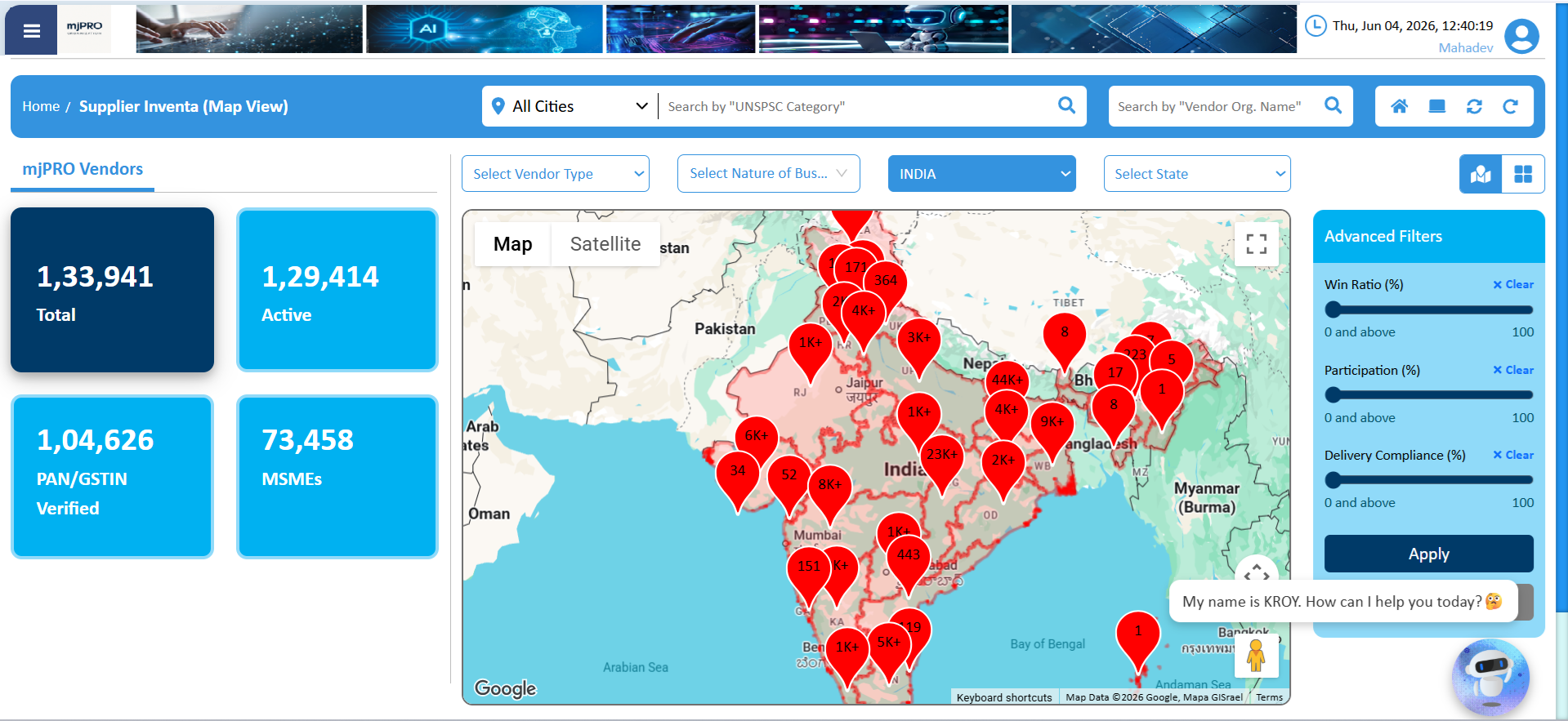Screen dimensions: 1568x721
Task: Open the hamburger navigation menu
Action: [32, 30]
